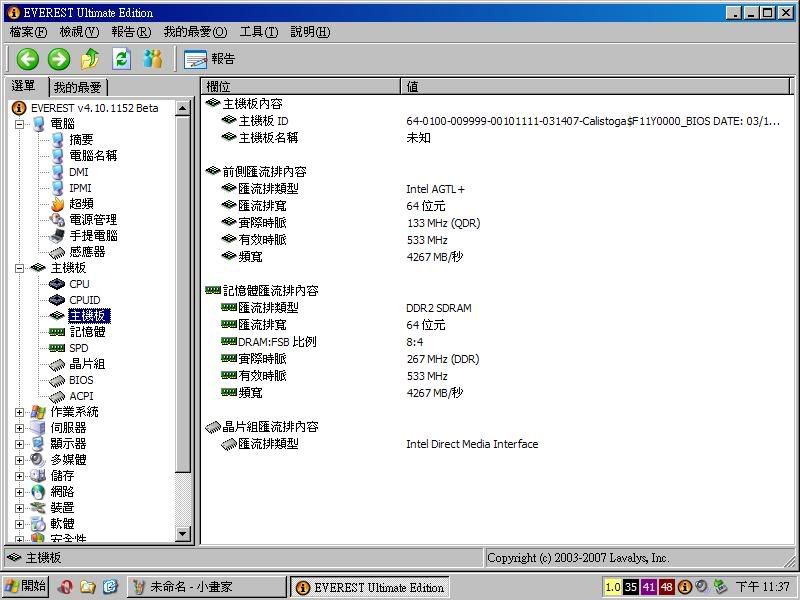Click the green Back arrow toolbar icon
Viewport: 800px width, 600px height.
[28, 59]
